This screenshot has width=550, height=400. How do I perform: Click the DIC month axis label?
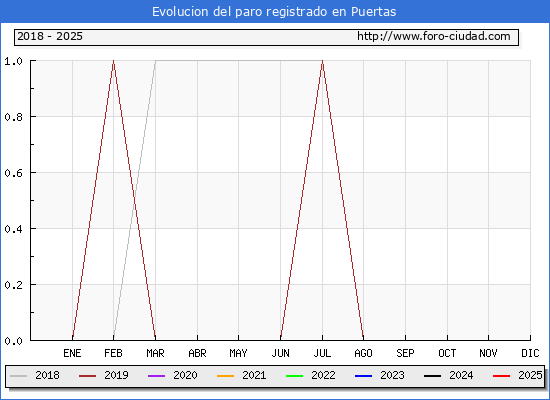click(x=530, y=353)
